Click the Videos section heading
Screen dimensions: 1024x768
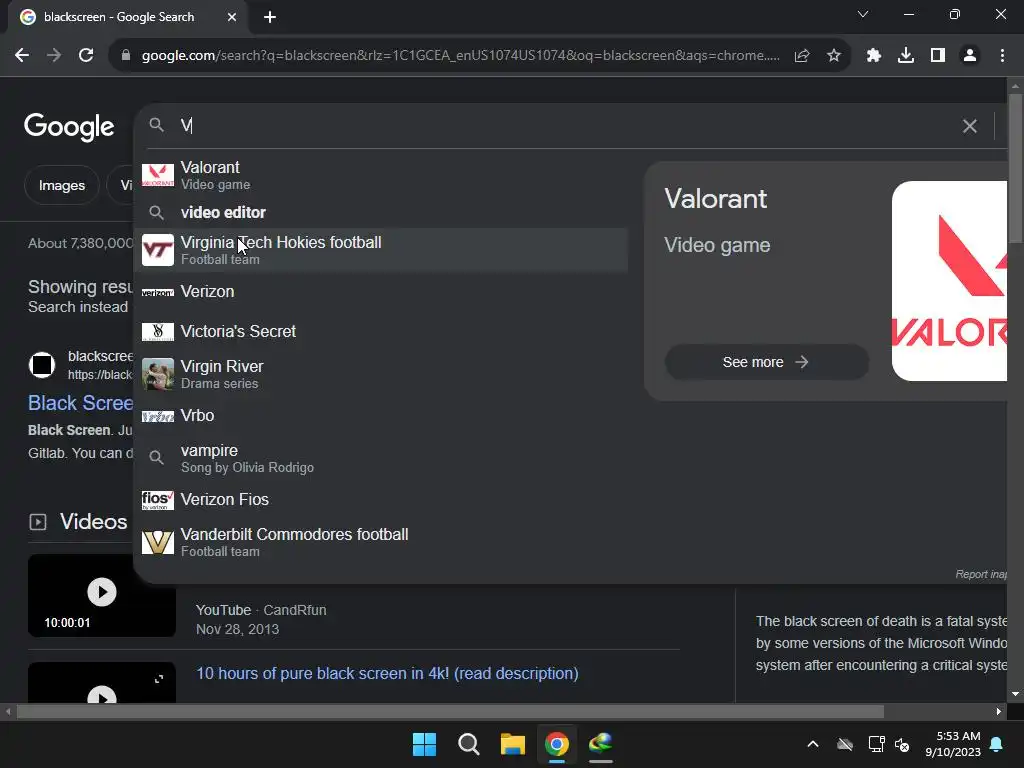tap(93, 521)
